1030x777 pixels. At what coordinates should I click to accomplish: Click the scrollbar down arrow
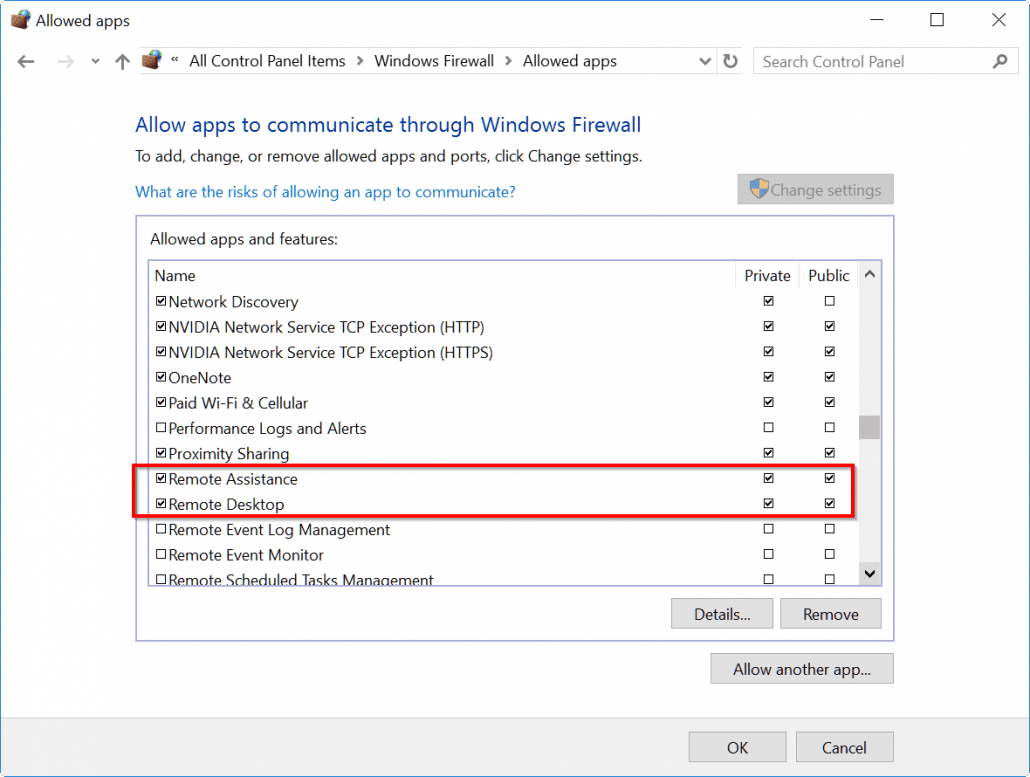(868, 573)
